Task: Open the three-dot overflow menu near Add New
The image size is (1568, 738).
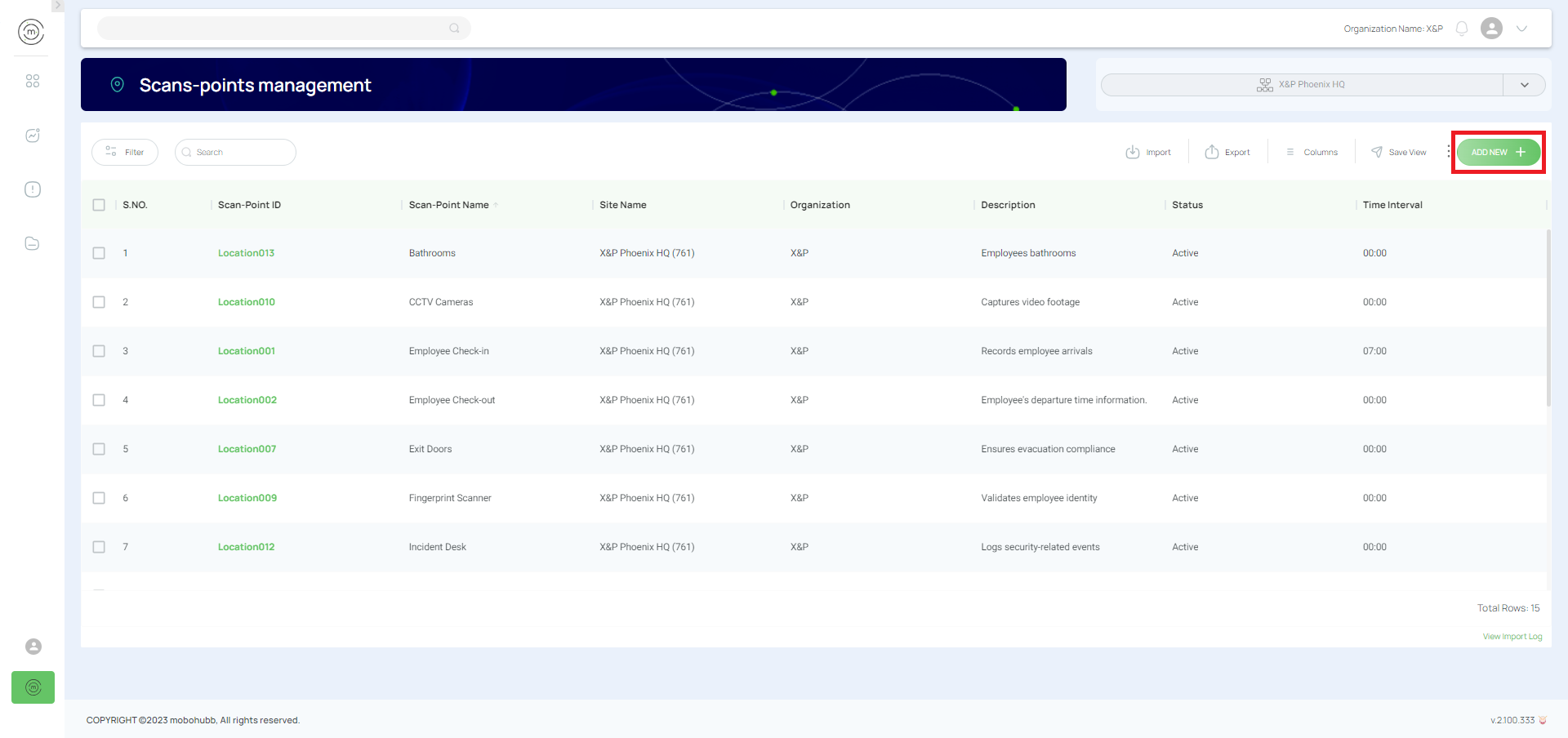Action: pos(1449,151)
